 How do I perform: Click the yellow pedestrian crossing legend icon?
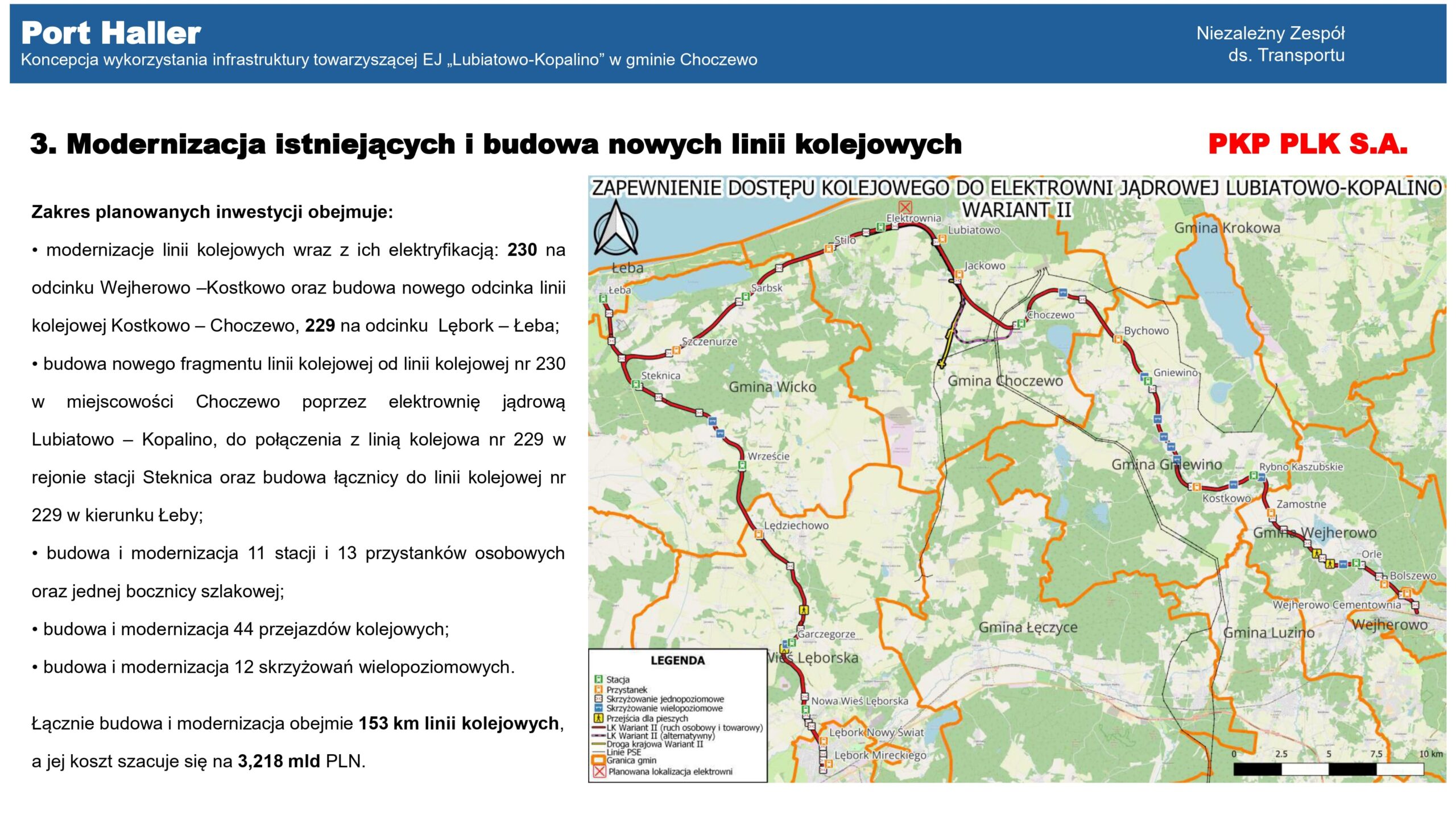(x=598, y=718)
